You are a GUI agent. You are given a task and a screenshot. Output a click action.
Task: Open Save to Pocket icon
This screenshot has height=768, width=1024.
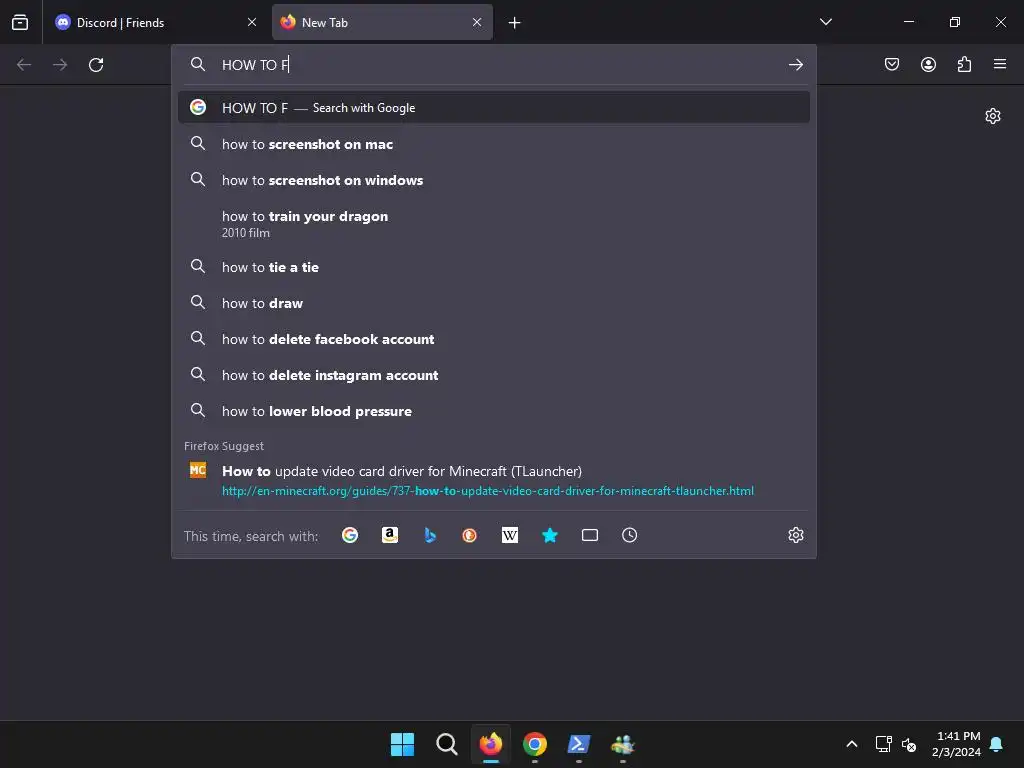click(892, 64)
